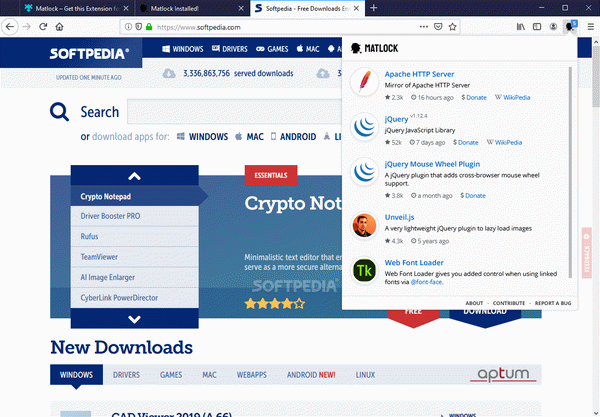Click the tracking protection shield icon
Screen dimensions: 600x417
139,27
